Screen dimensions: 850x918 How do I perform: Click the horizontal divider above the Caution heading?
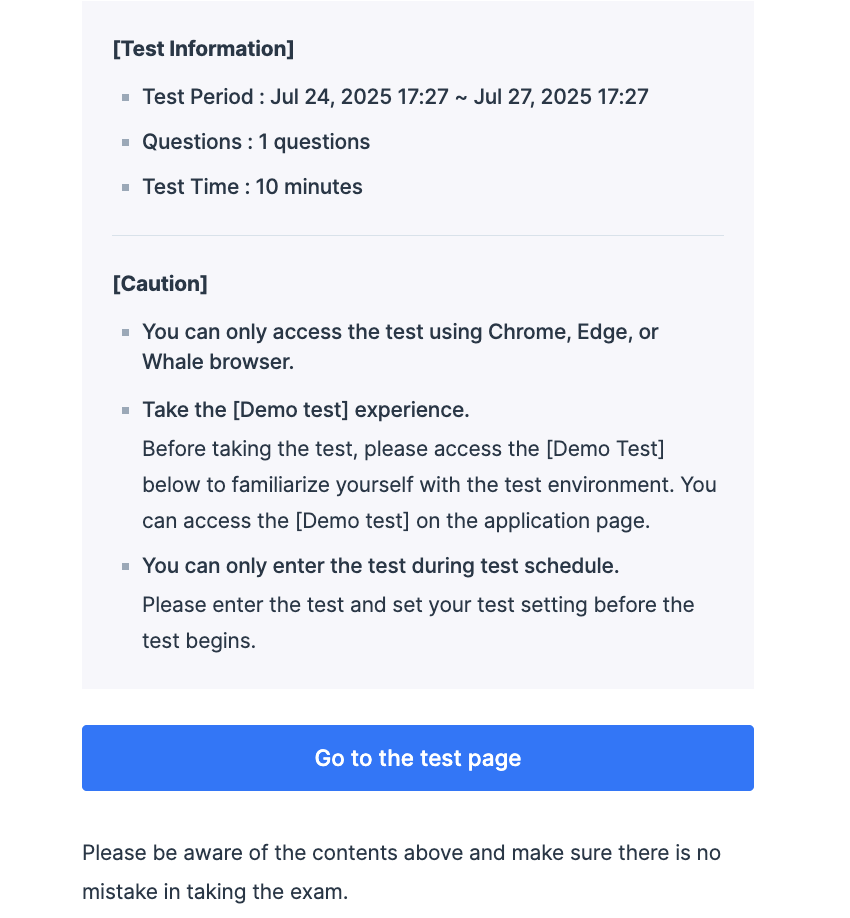[417, 236]
